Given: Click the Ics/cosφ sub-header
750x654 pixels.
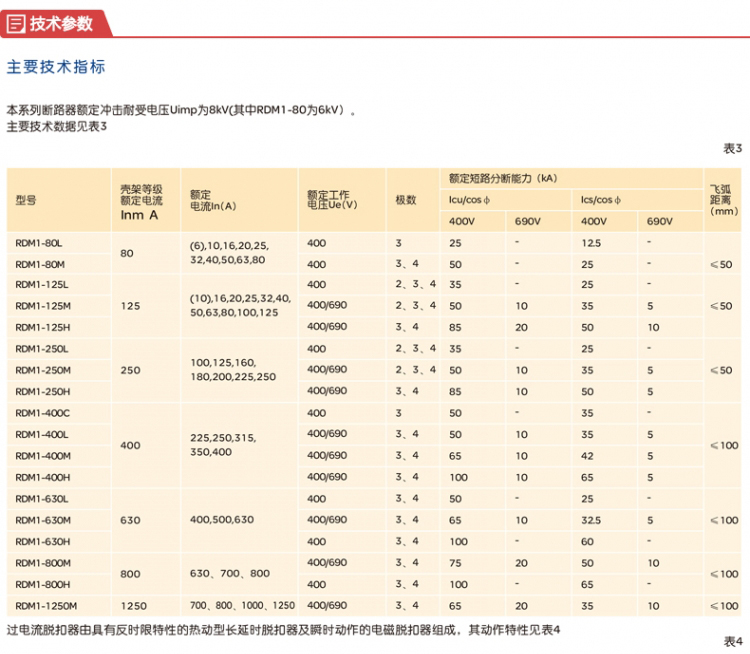Looking at the screenshot, I should [602, 200].
